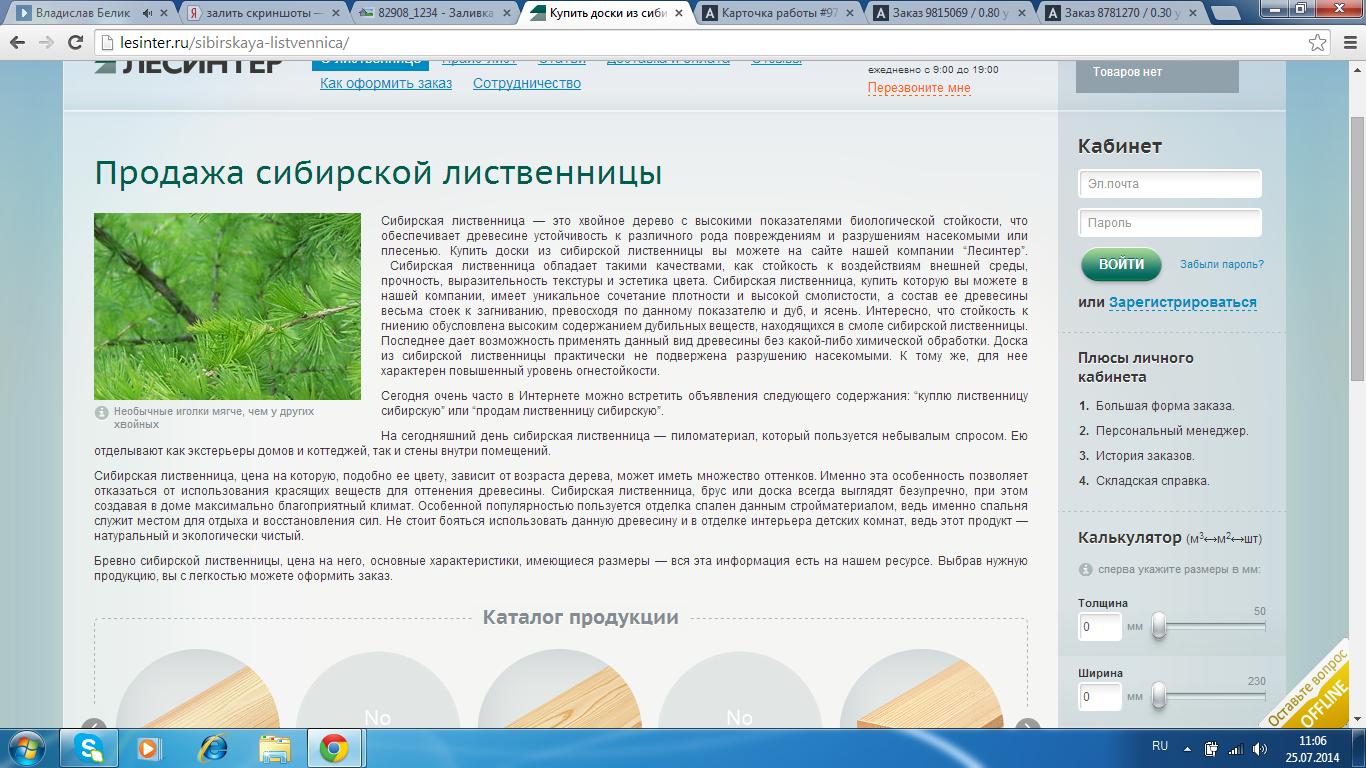The height and width of the screenshot is (768, 1366).
Task: Click the Пароль input field
Action: (1170, 223)
